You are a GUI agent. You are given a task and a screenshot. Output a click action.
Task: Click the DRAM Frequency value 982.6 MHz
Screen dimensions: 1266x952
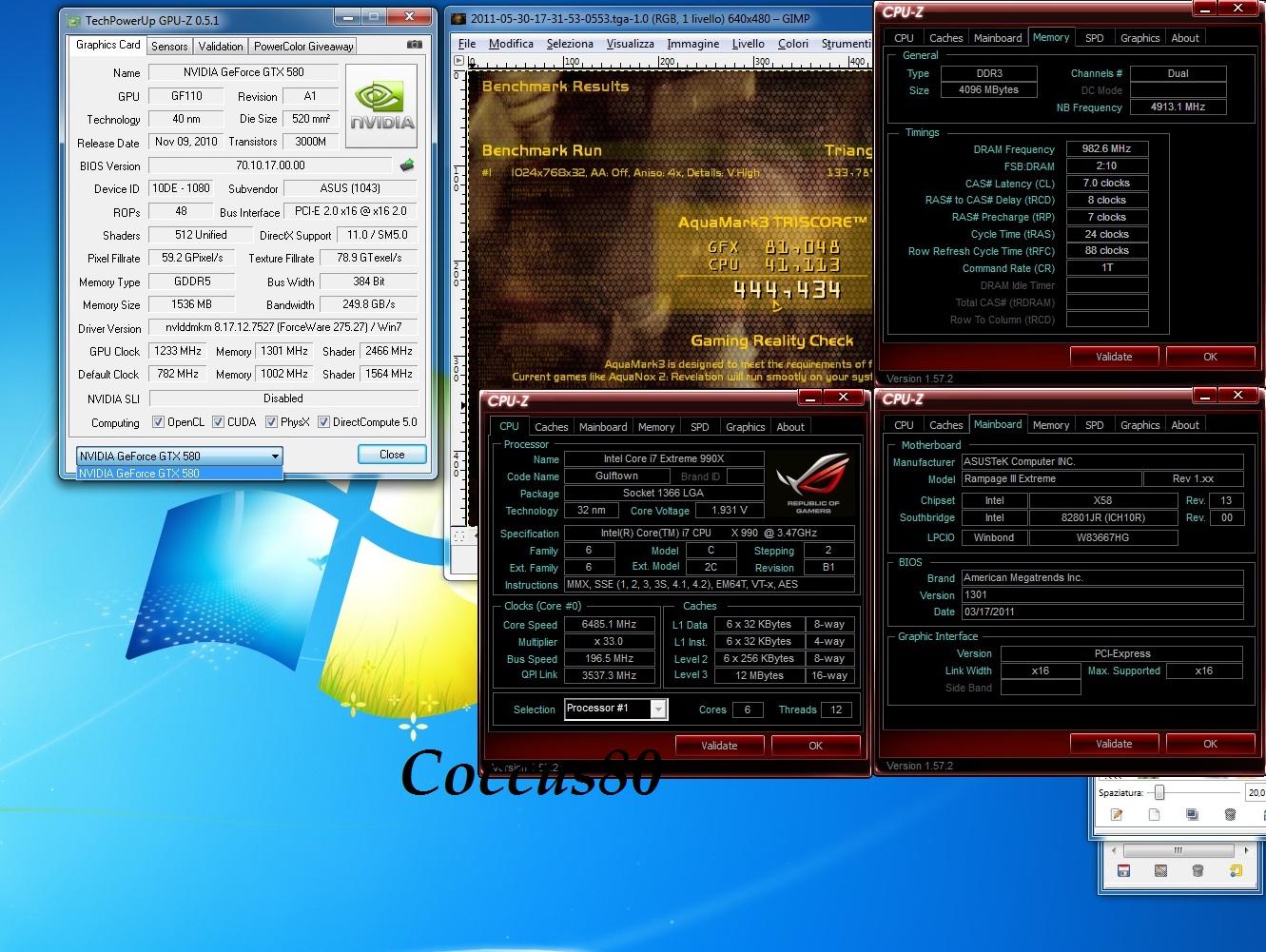pos(1106,148)
